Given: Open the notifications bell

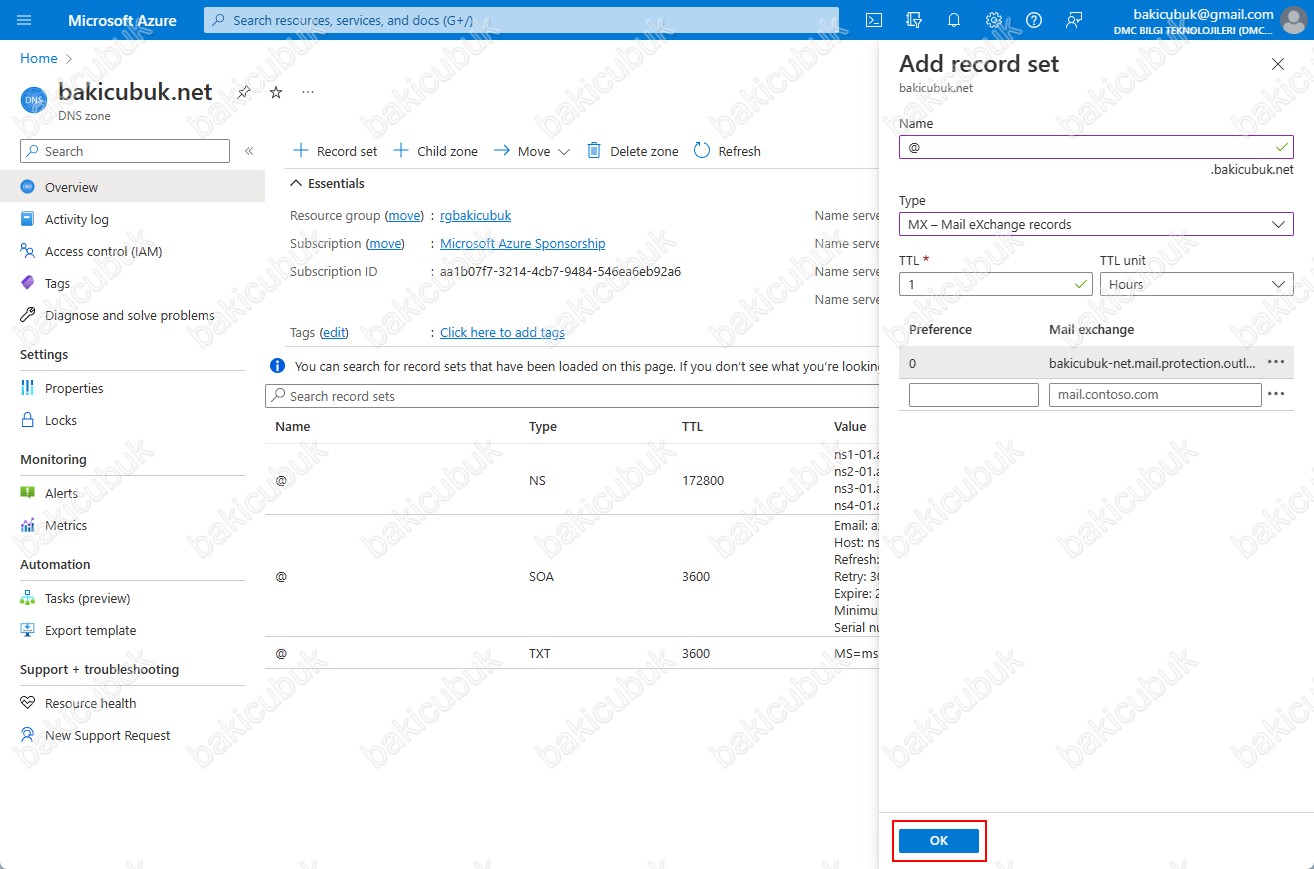Looking at the screenshot, I should click(x=954, y=20).
